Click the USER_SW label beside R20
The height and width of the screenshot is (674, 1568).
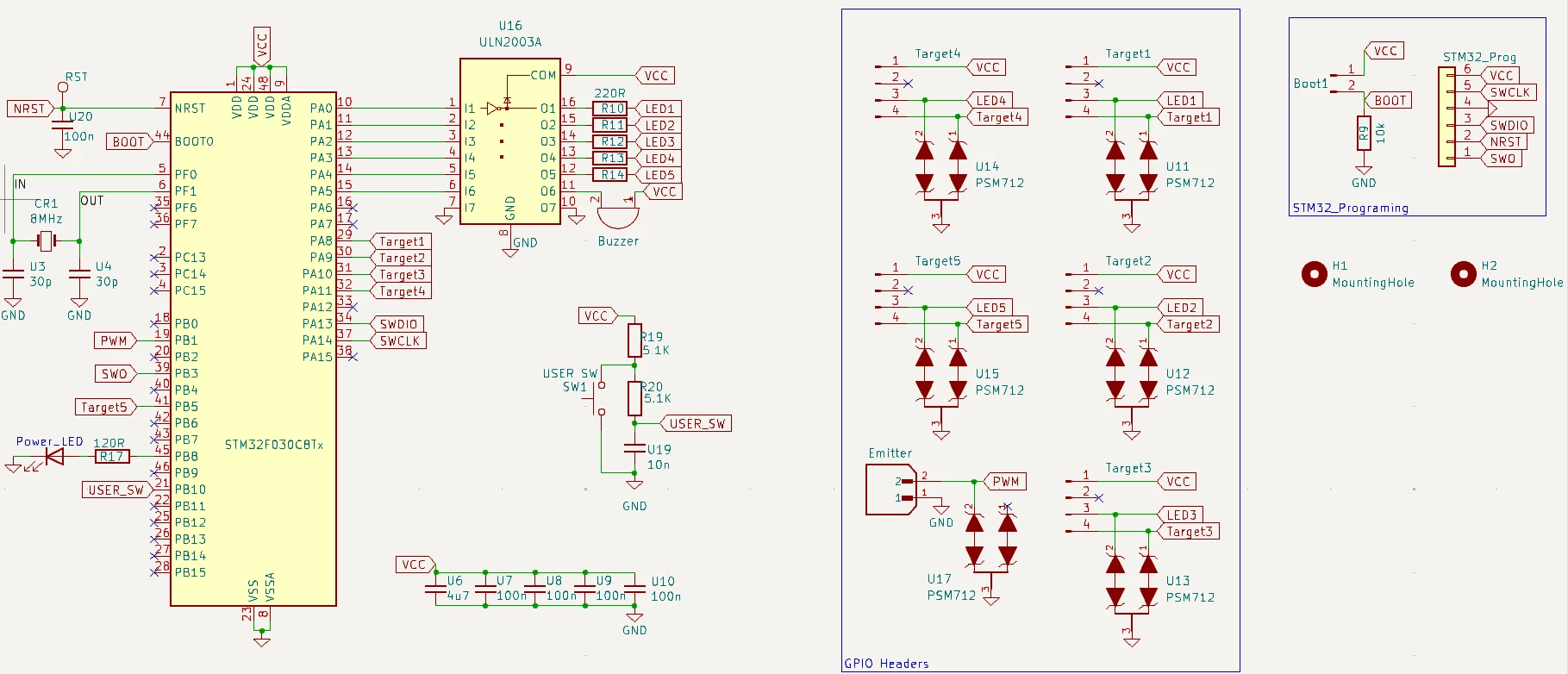pos(696,423)
